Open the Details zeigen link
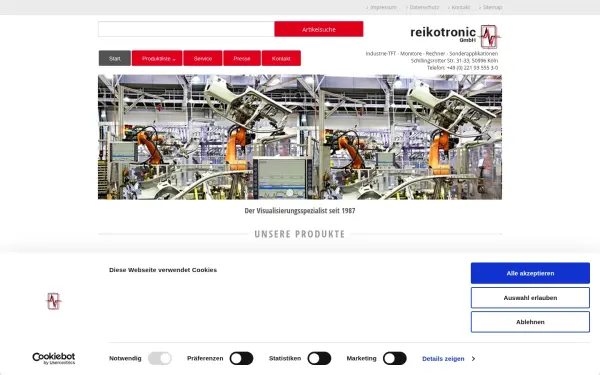 coord(443,359)
